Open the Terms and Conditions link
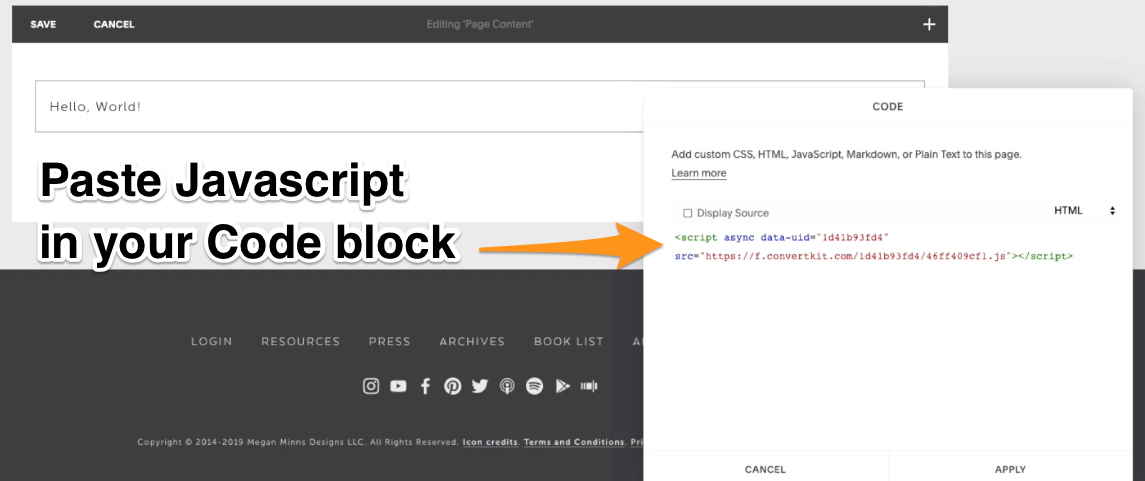Viewport: 1145px width, 481px height. 574,442
